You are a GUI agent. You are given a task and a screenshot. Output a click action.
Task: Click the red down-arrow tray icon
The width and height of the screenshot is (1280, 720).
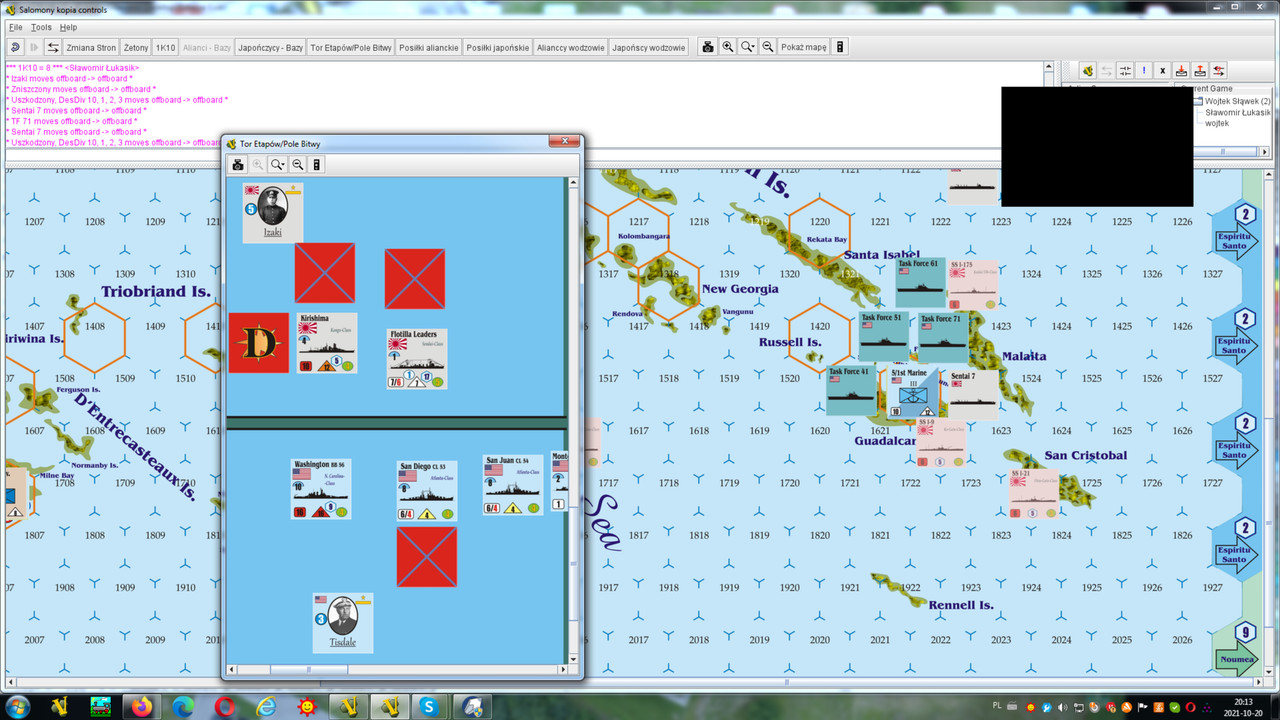click(x=1181, y=71)
